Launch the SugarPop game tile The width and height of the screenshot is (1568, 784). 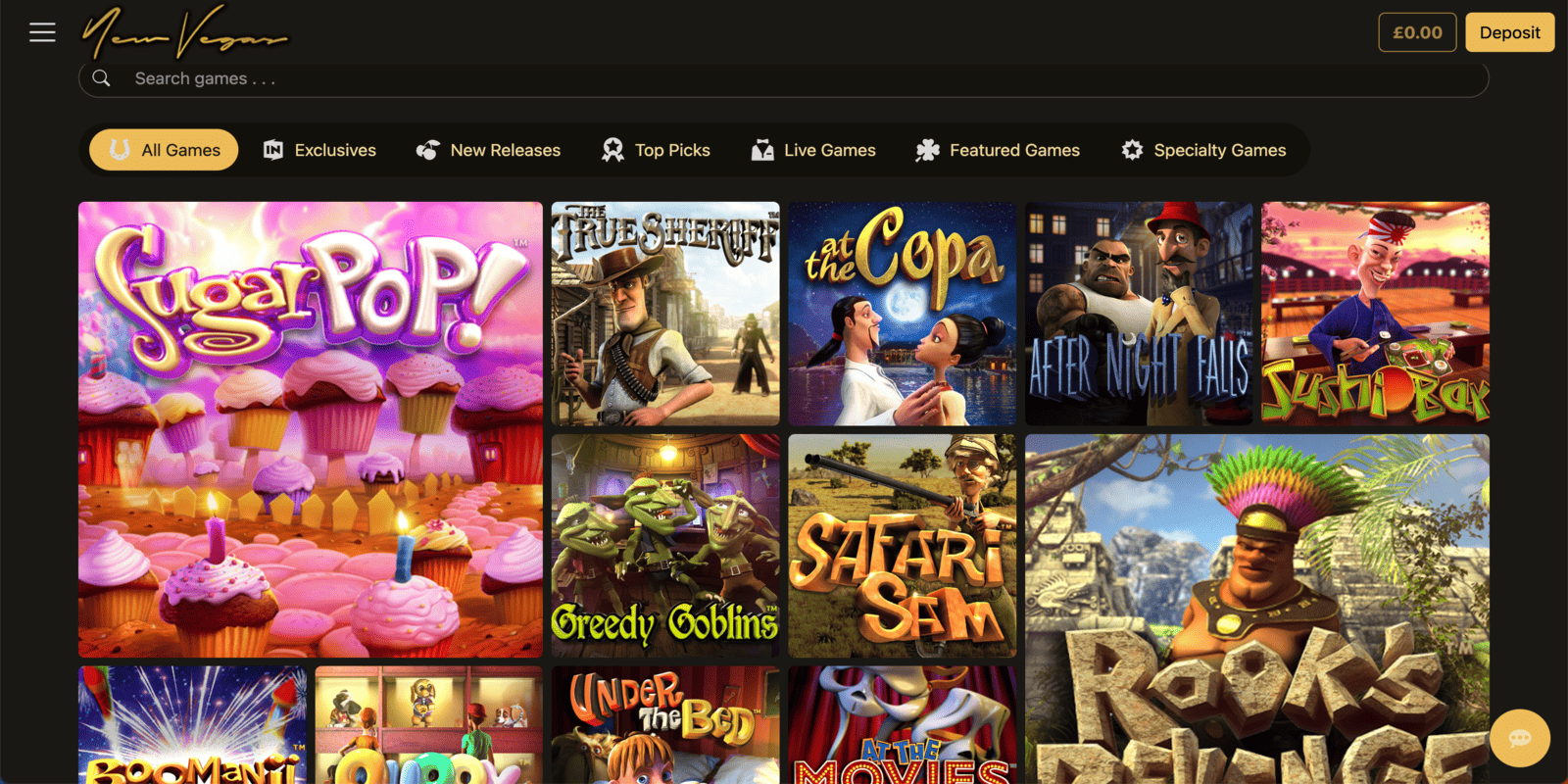pyautogui.click(x=311, y=429)
